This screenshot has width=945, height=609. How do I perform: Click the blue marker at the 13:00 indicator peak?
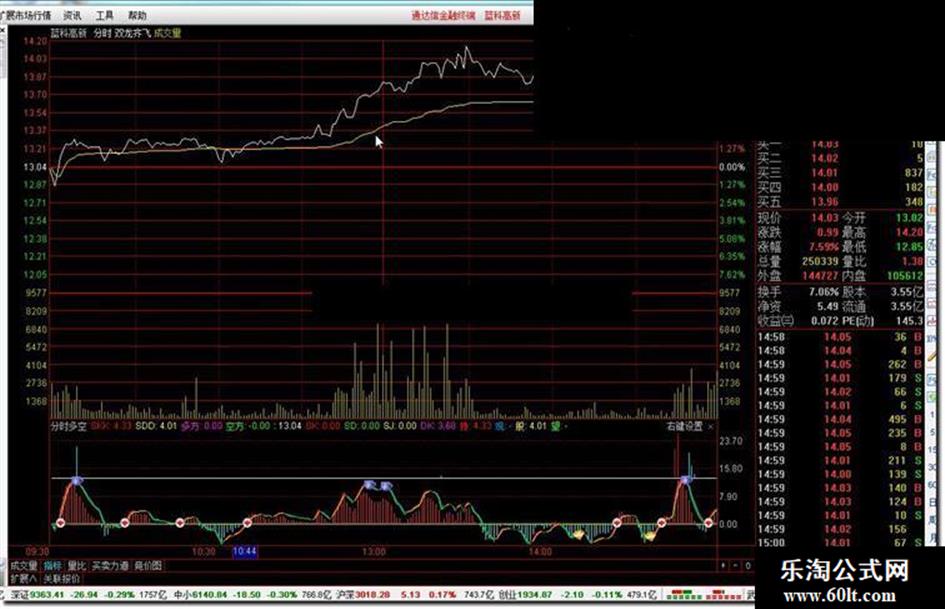pos(370,484)
